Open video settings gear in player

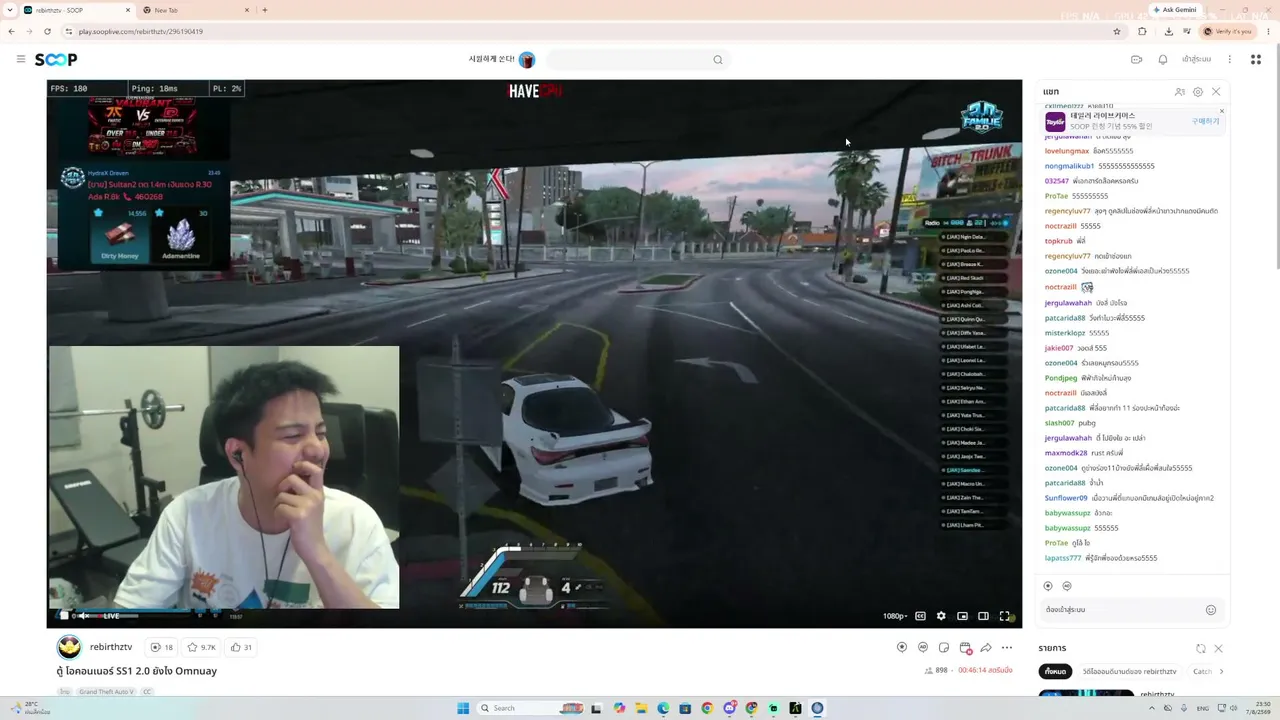941,616
